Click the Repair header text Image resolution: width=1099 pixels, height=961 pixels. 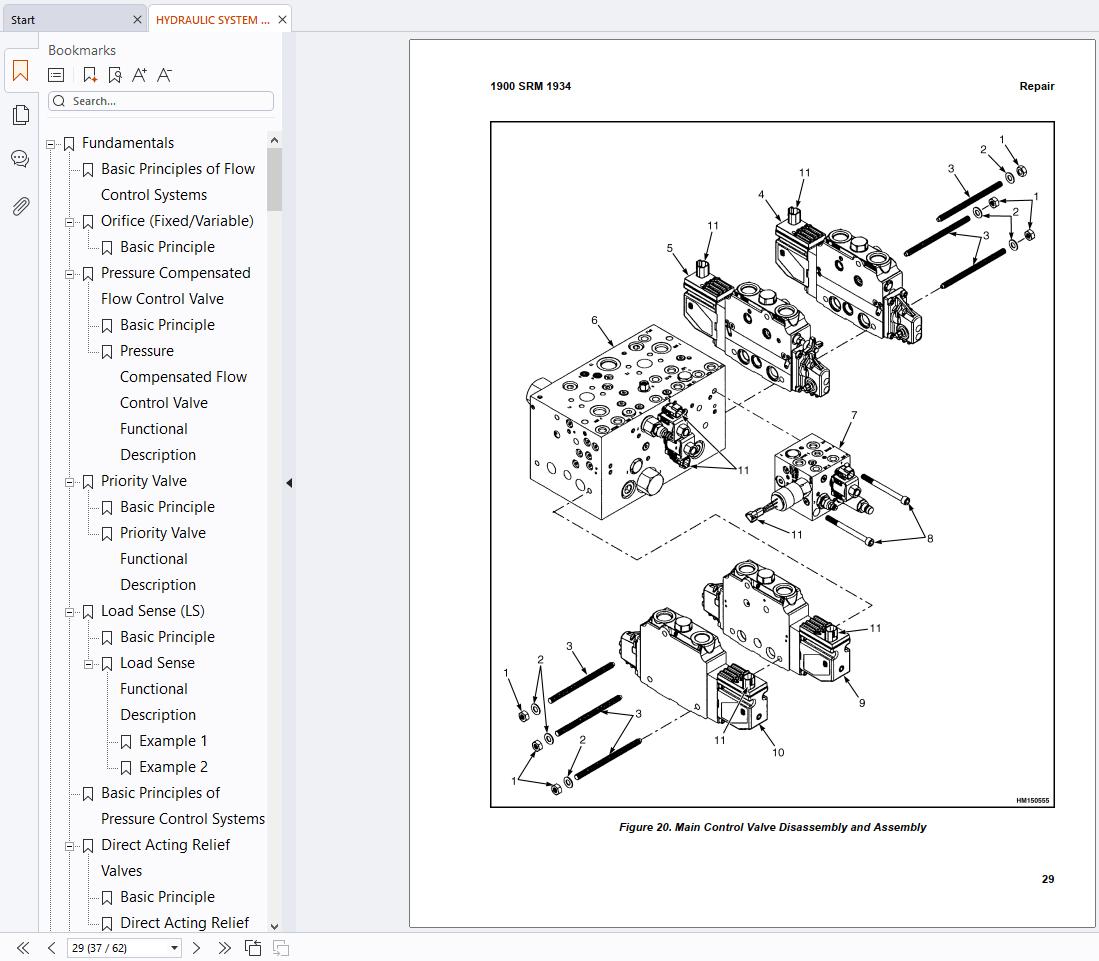1037,86
